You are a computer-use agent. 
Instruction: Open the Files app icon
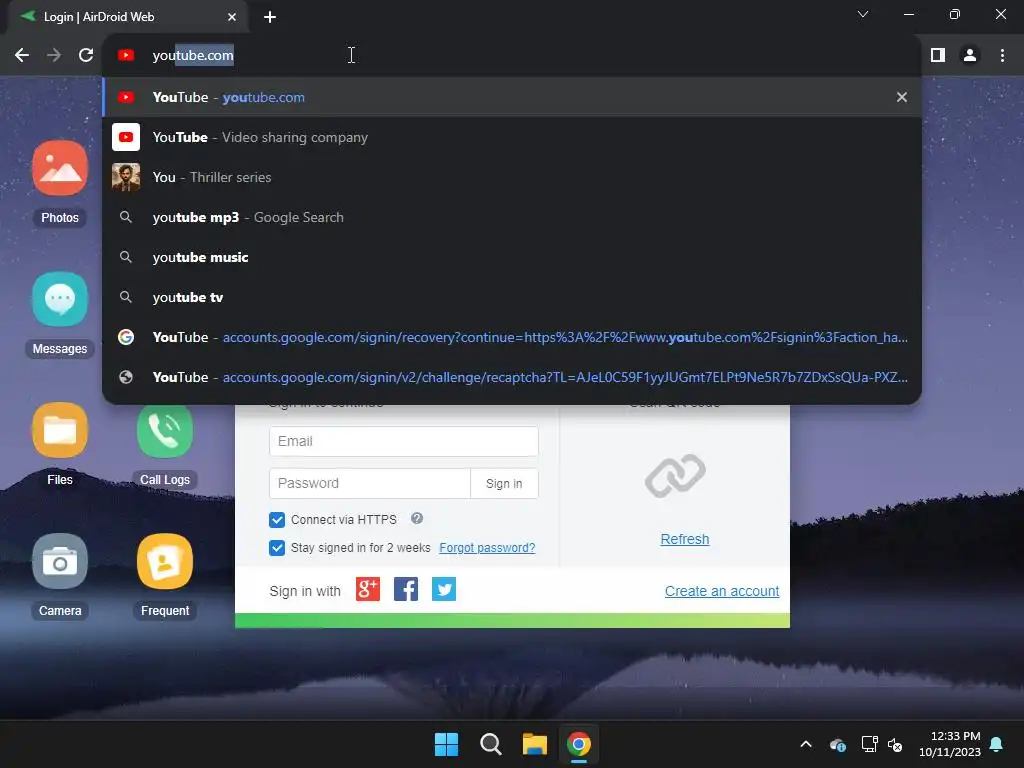coord(59,430)
